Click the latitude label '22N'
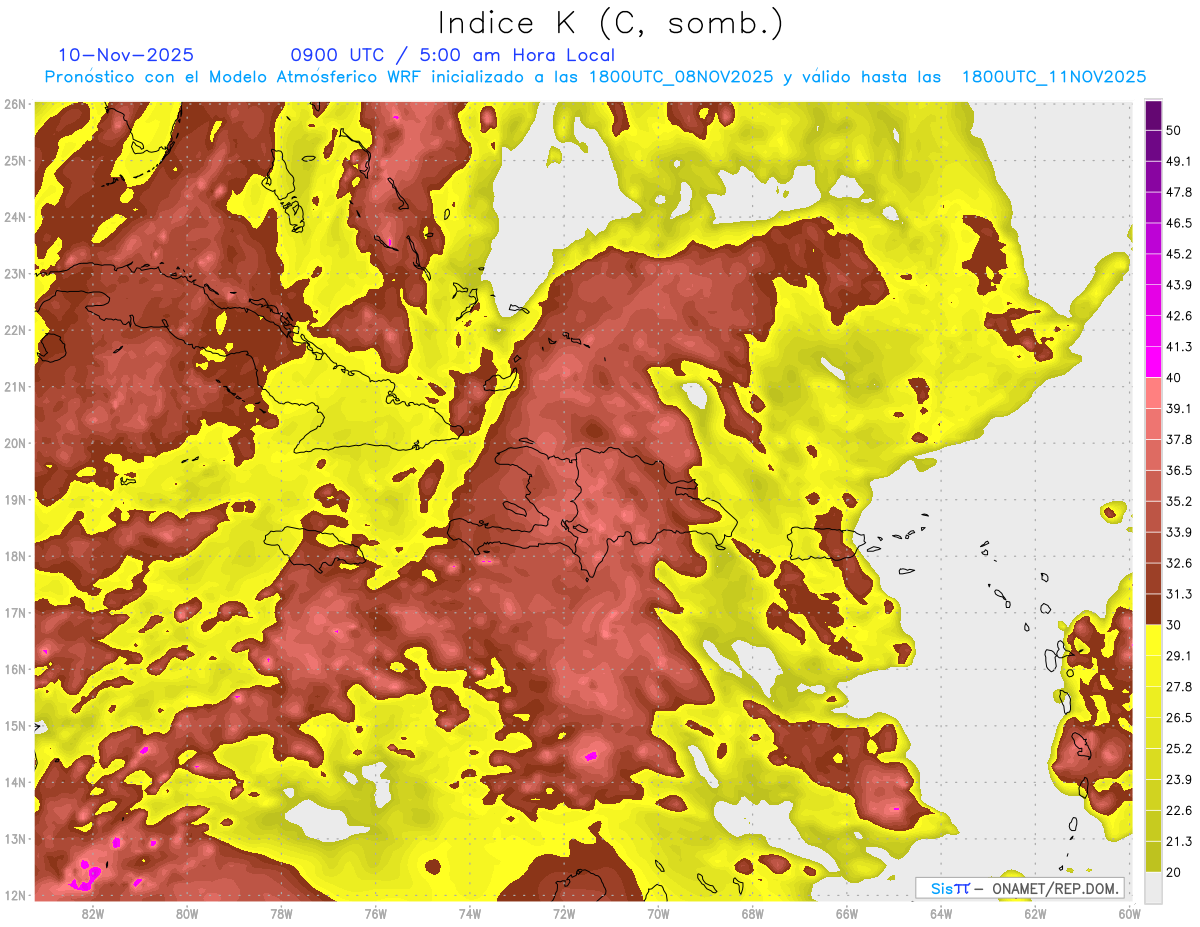 tap(15, 330)
